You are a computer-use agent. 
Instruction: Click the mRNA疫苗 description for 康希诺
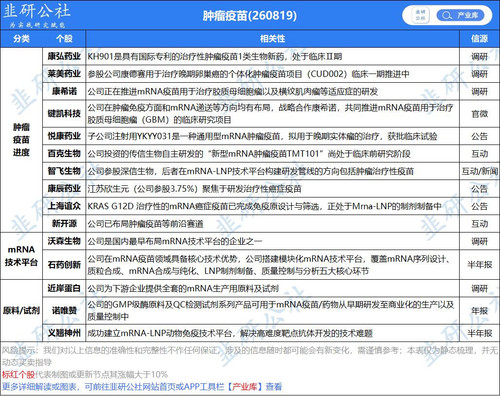pyautogui.click(x=233, y=91)
